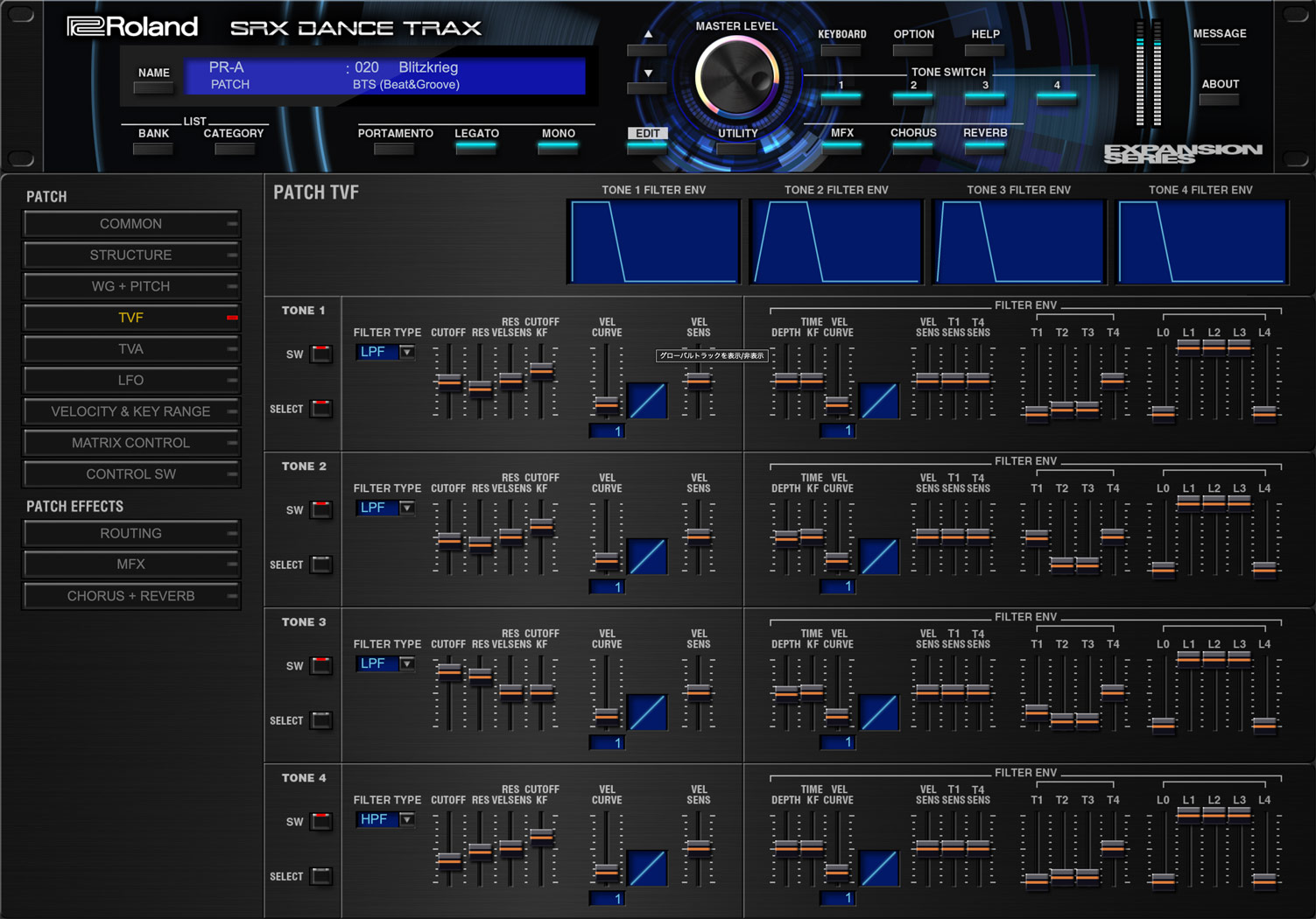Open the MATRIX CONTROL page
Viewport: 1316px width, 919px height.
(x=131, y=443)
